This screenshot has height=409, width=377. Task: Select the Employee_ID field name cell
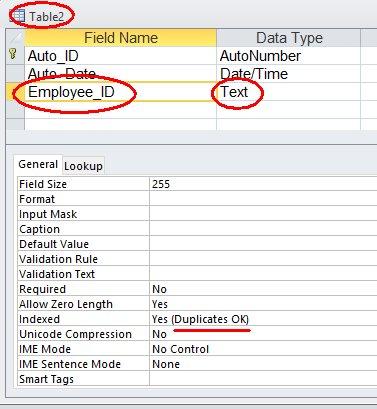point(120,92)
